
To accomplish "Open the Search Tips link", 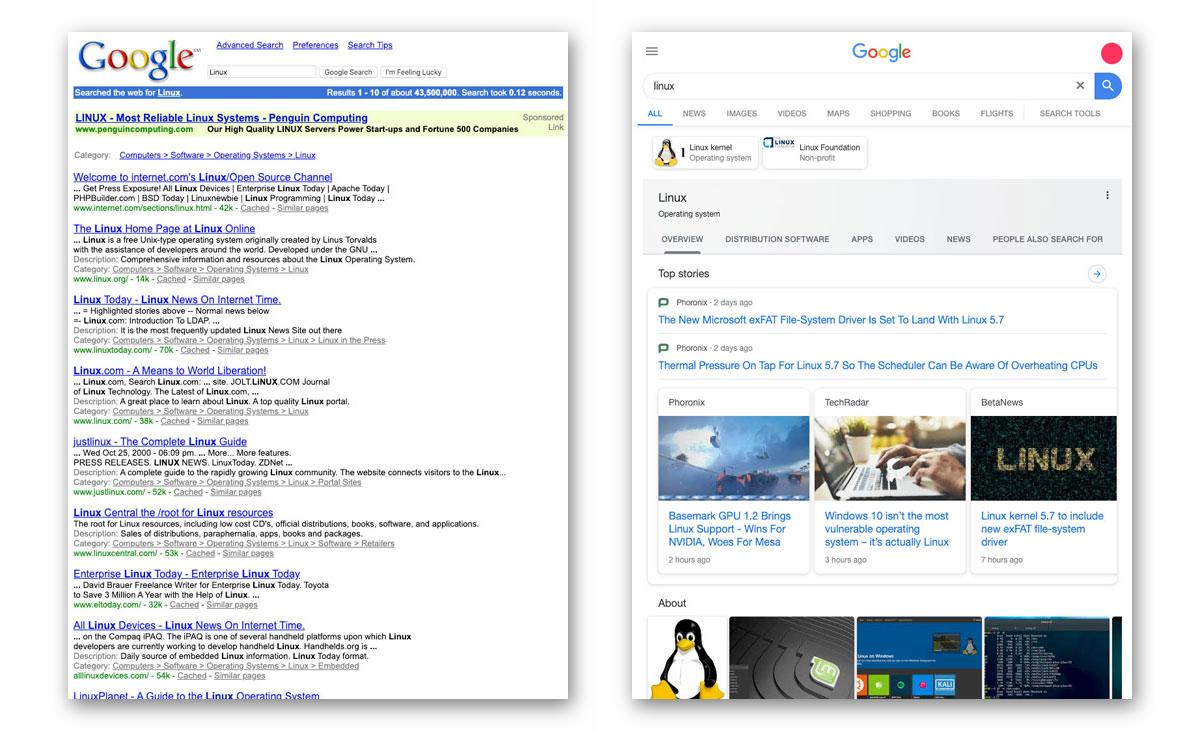I will (x=370, y=45).
